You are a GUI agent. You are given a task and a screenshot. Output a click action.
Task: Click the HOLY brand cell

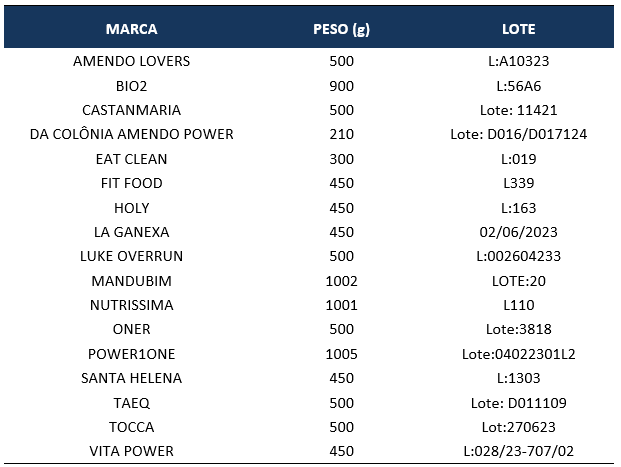click(131, 208)
